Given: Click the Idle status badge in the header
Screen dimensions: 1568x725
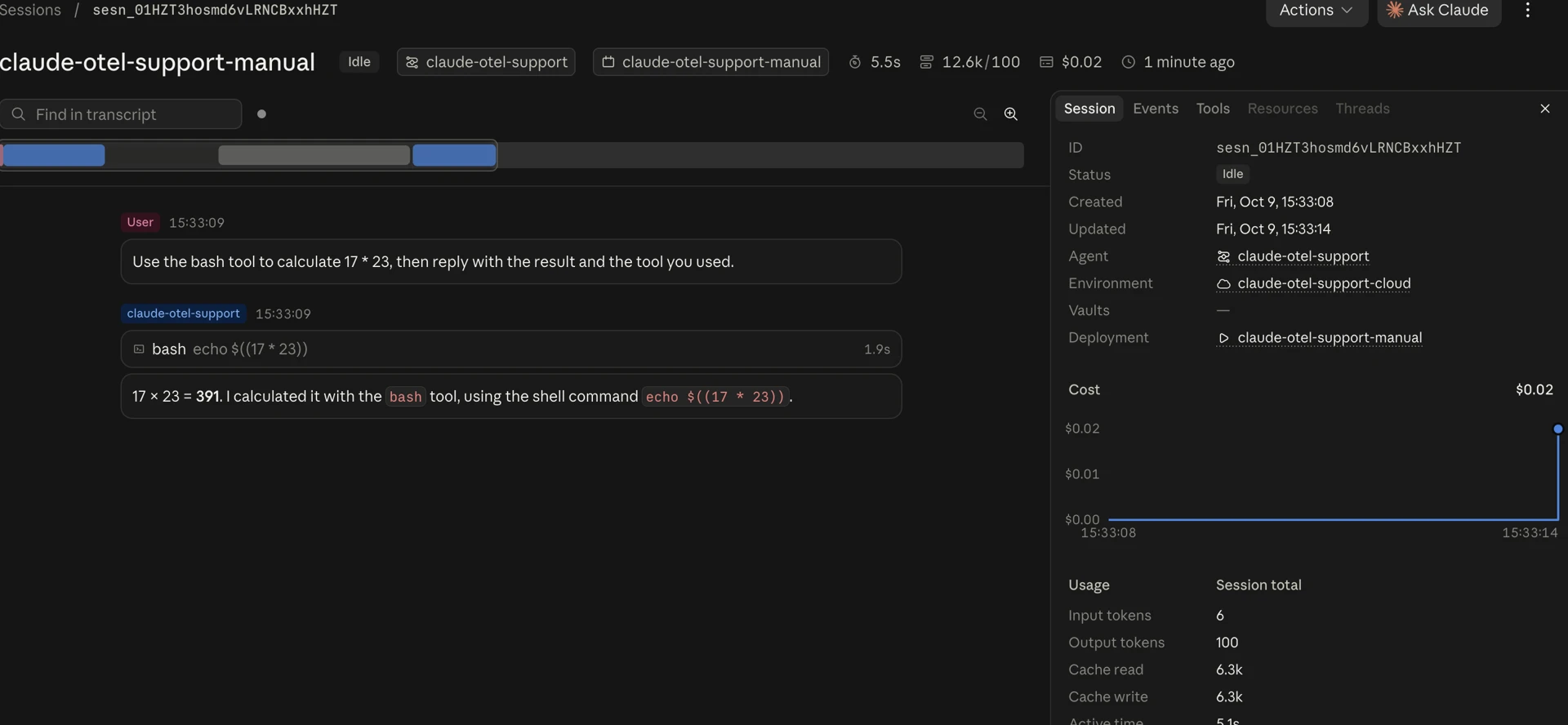Looking at the screenshot, I should click(359, 62).
